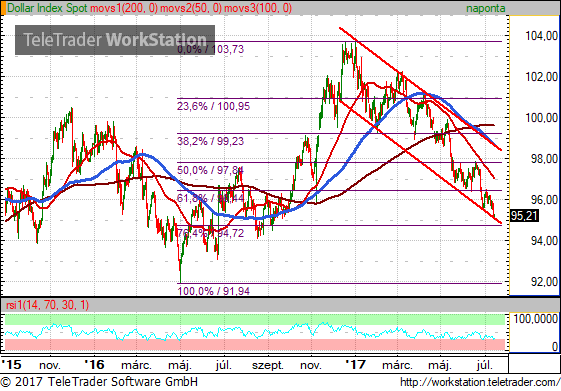Image resolution: width=561 pixels, height=391 pixels.
Task: Click the rsi1(14, 70, 30, 1) label
Action: coord(48,305)
